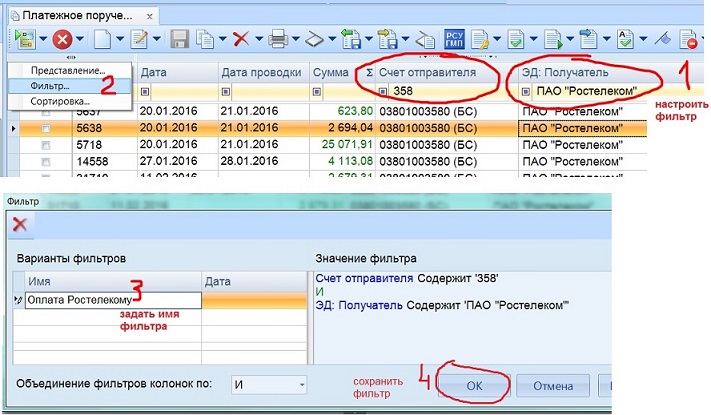Viewport: 711px width, 415px height.
Task: Click the ЭД: Получатель column header
Action: point(582,73)
